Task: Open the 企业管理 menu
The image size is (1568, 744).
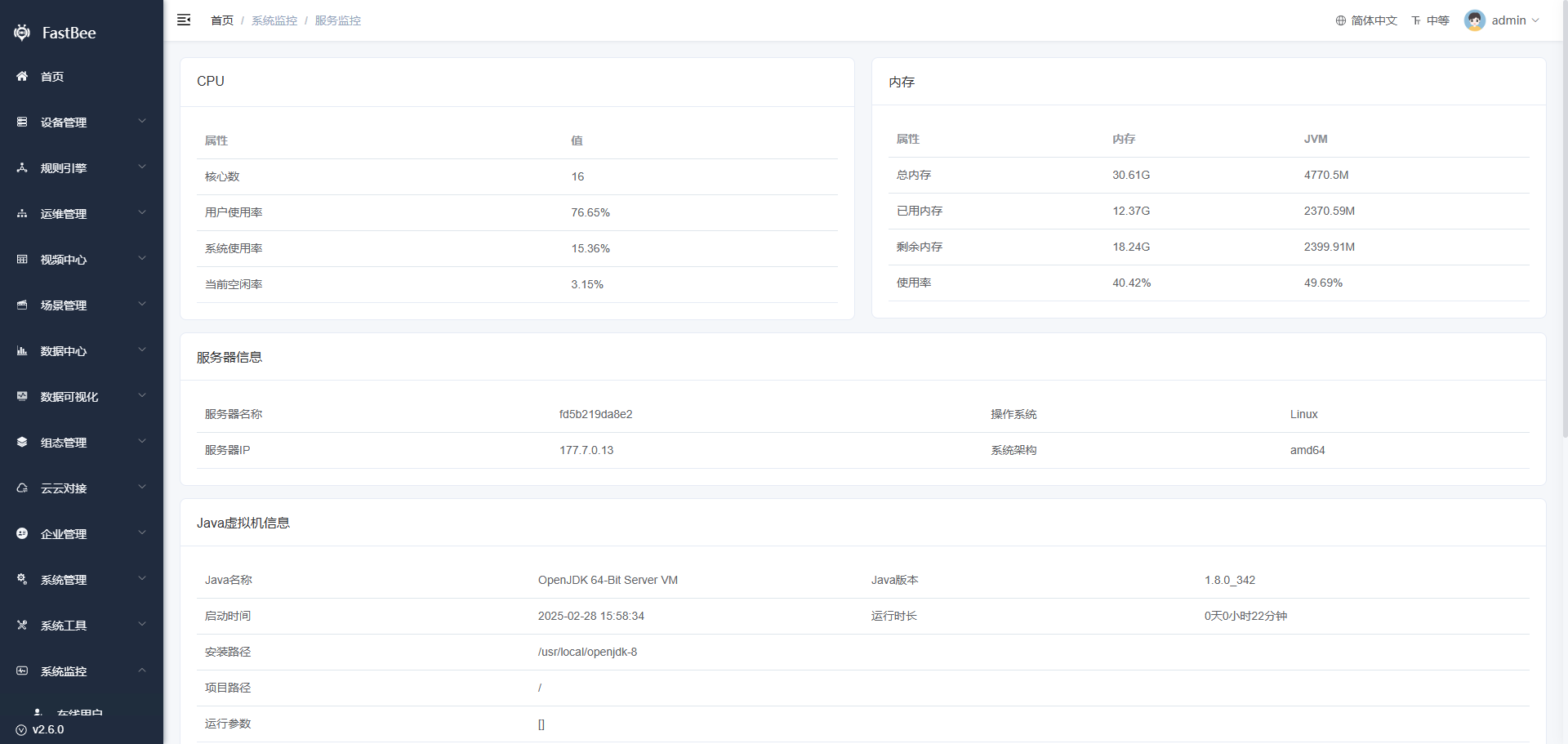Action: (x=82, y=533)
